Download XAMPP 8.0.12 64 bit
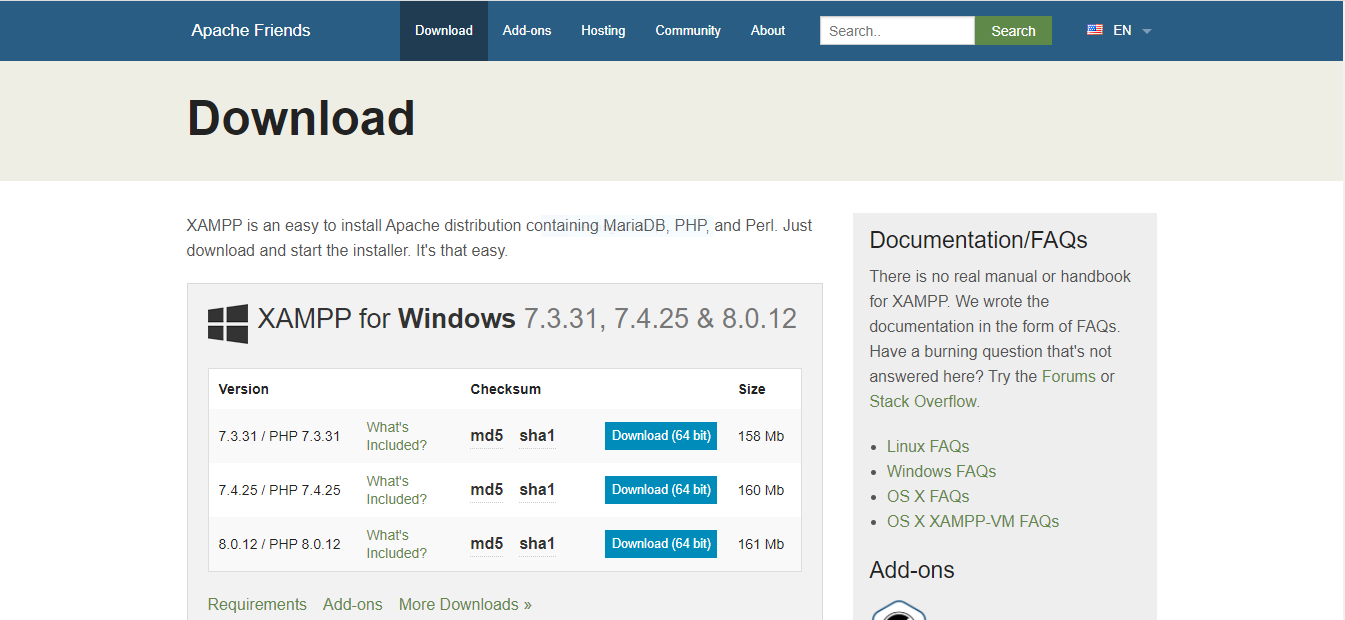This screenshot has width=1345, height=620. pyautogui.click(x=661, y=544)
